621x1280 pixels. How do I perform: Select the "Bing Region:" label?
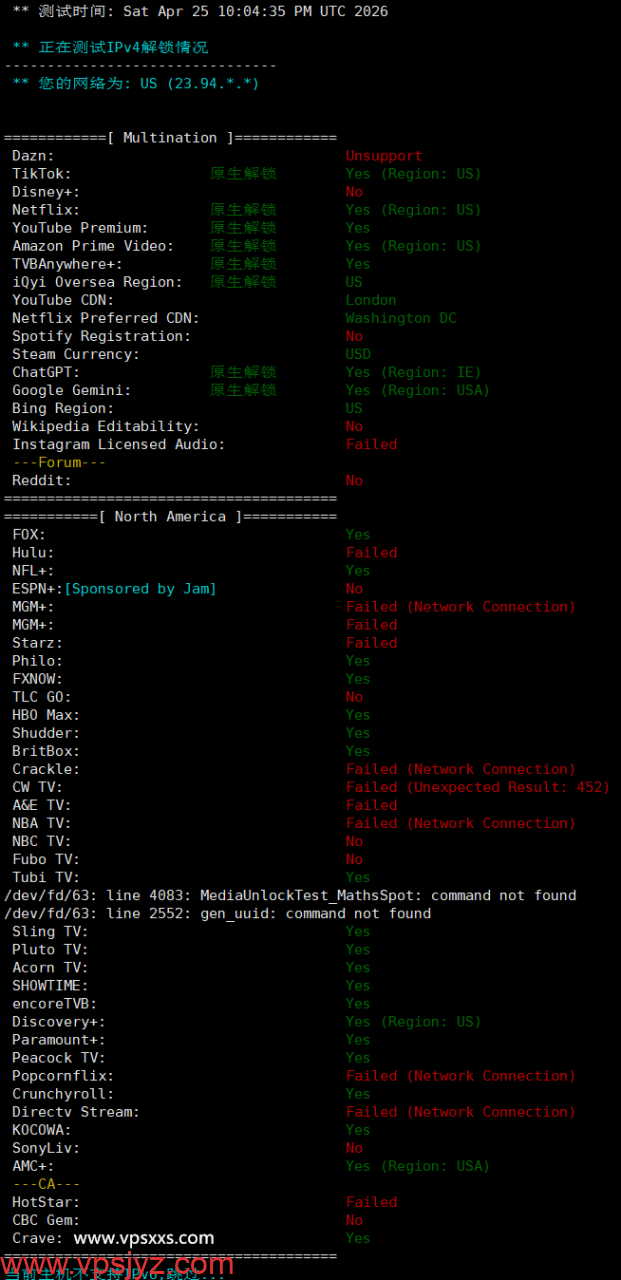click(x=63, y=408)
